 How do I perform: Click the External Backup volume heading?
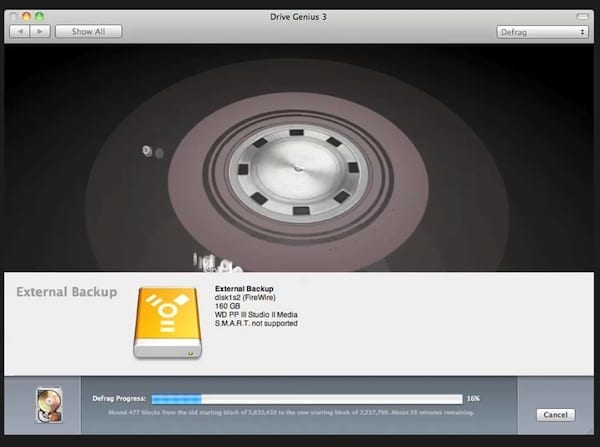pos(66,292)
